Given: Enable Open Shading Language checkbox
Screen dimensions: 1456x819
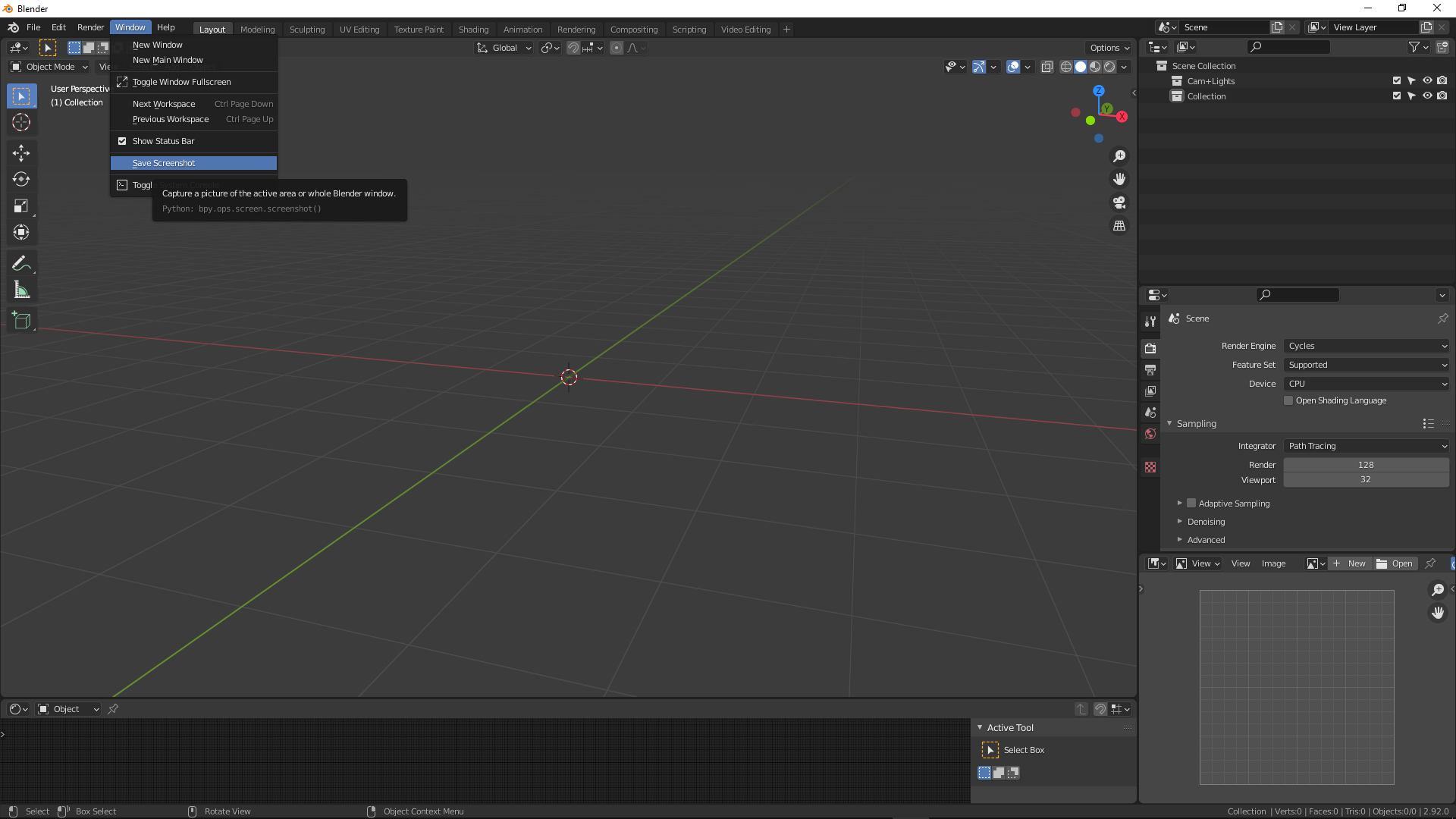Looking at the screenshot, I should [x=1288, y=400].
